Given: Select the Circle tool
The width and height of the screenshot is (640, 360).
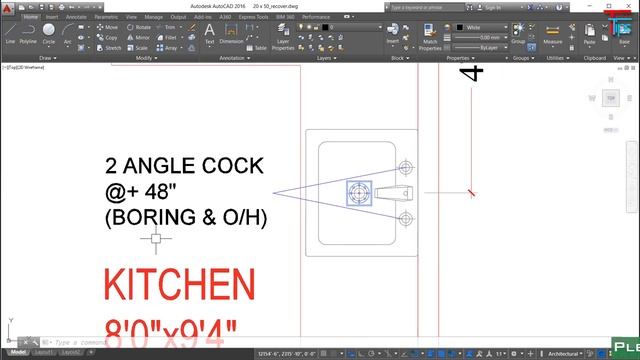Looking at the screenshot, I should pyautogui.click(x=49, y=34).
